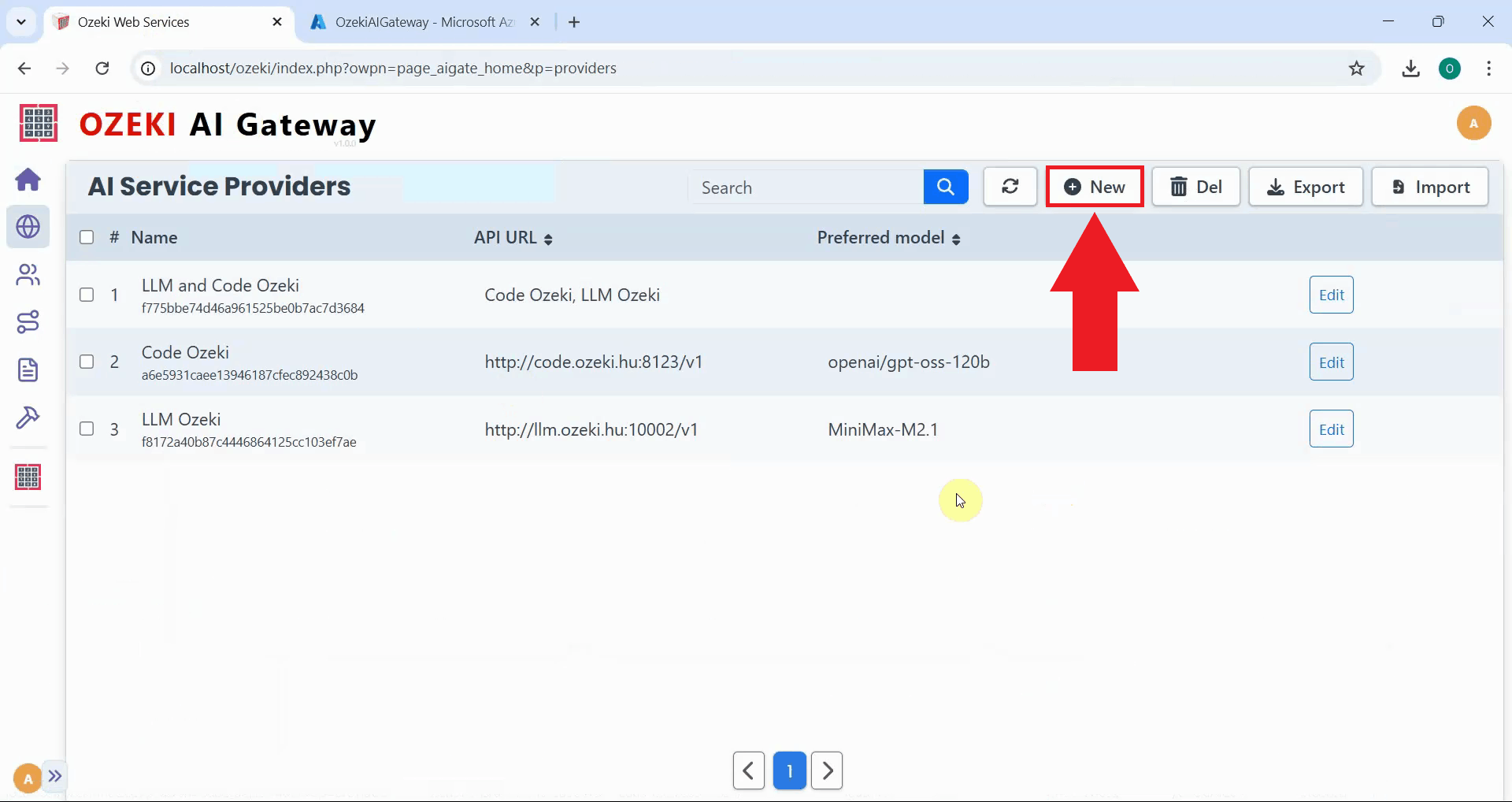Click the hammer tools icon in sidebar

(28, 418)
